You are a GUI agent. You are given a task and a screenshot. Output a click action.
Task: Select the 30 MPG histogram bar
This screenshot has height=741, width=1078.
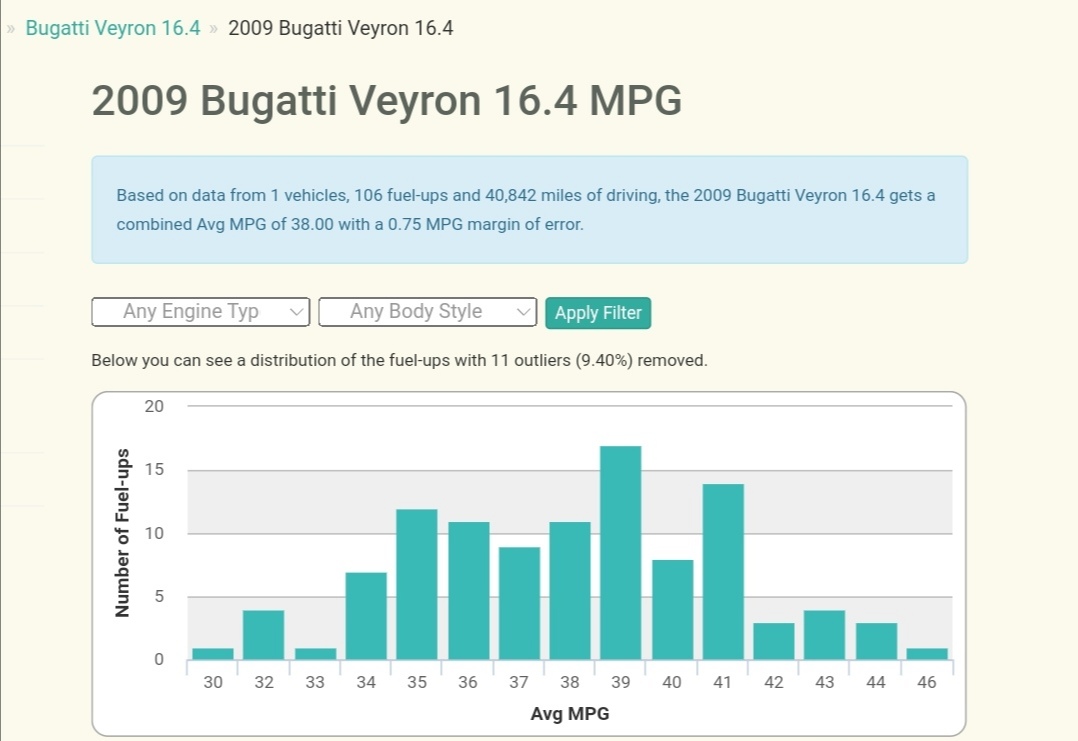tap(213, 654)
